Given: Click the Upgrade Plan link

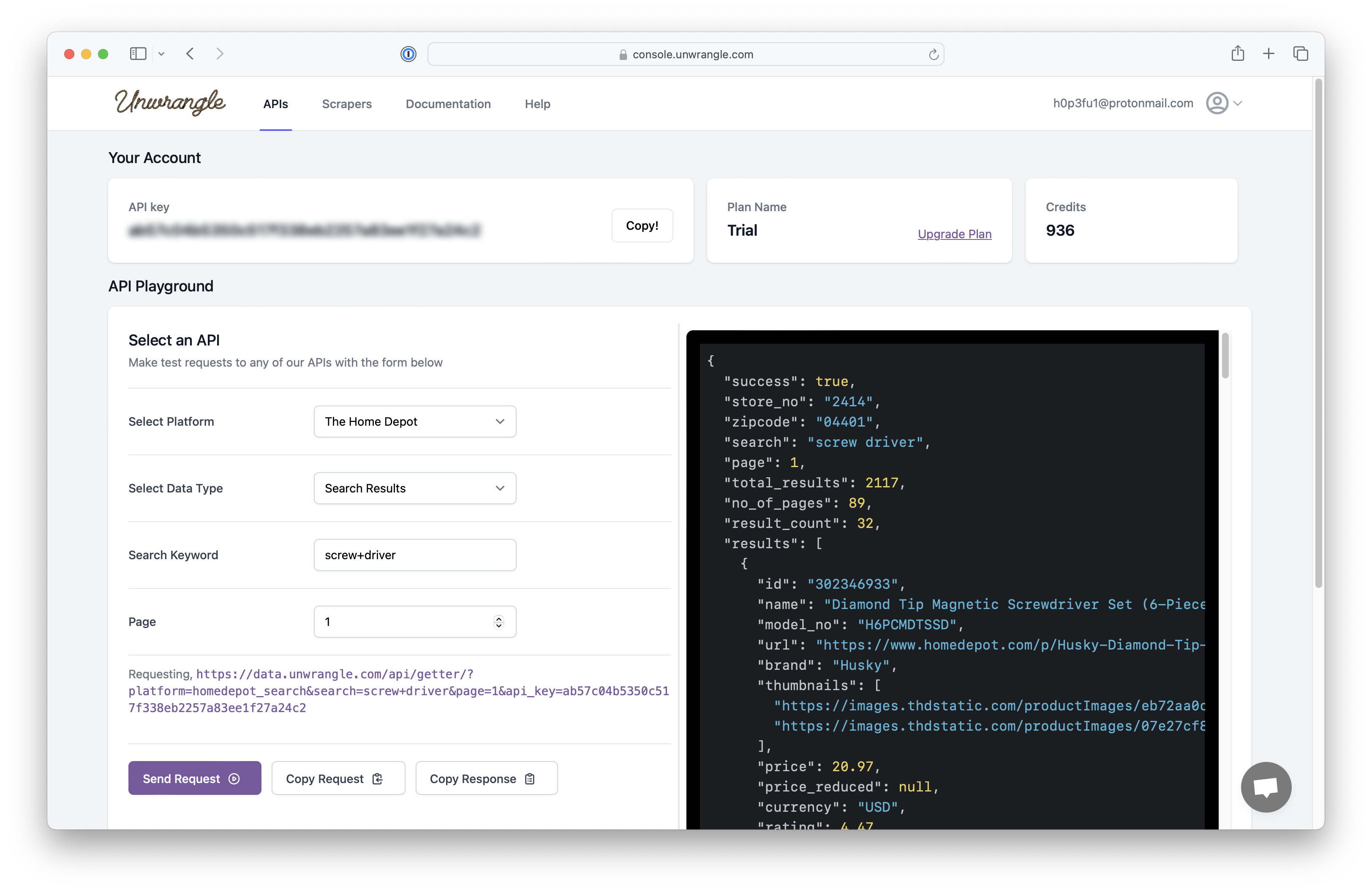Looking at the screenshot, I should click(954, 234).
